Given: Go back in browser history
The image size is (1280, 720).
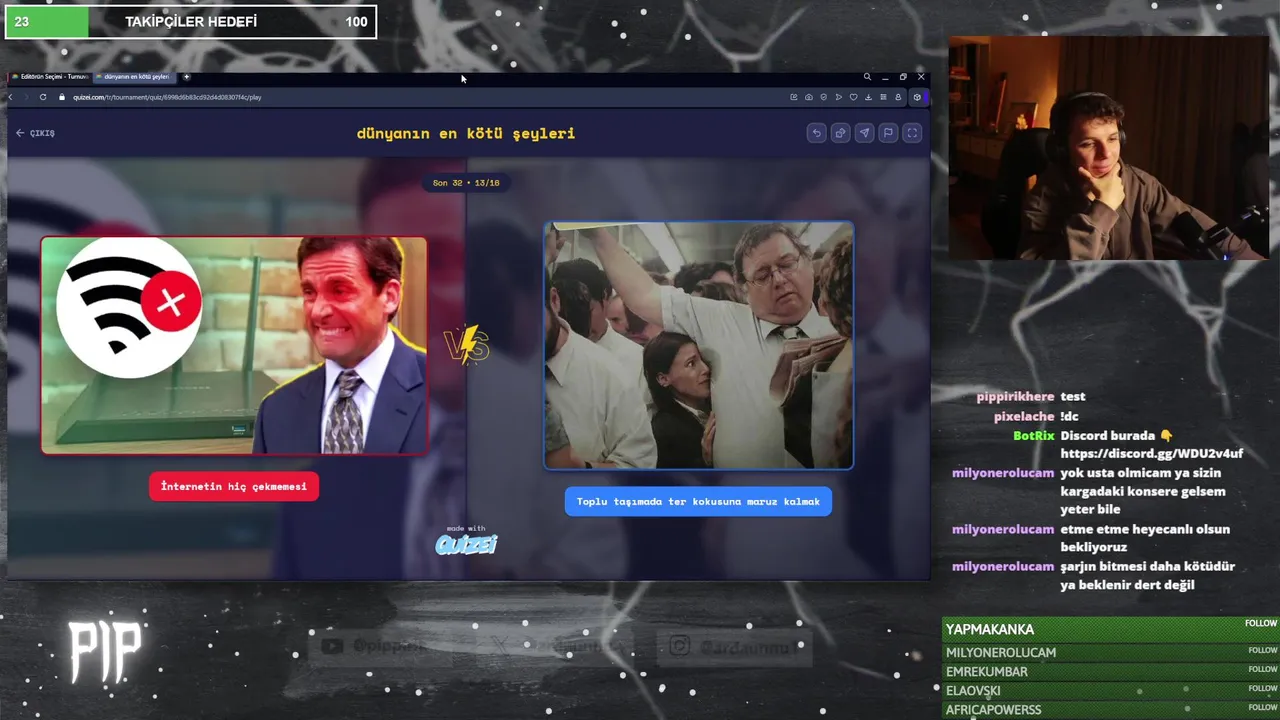Looking at the screenshot, I should [x=10, y=97].
